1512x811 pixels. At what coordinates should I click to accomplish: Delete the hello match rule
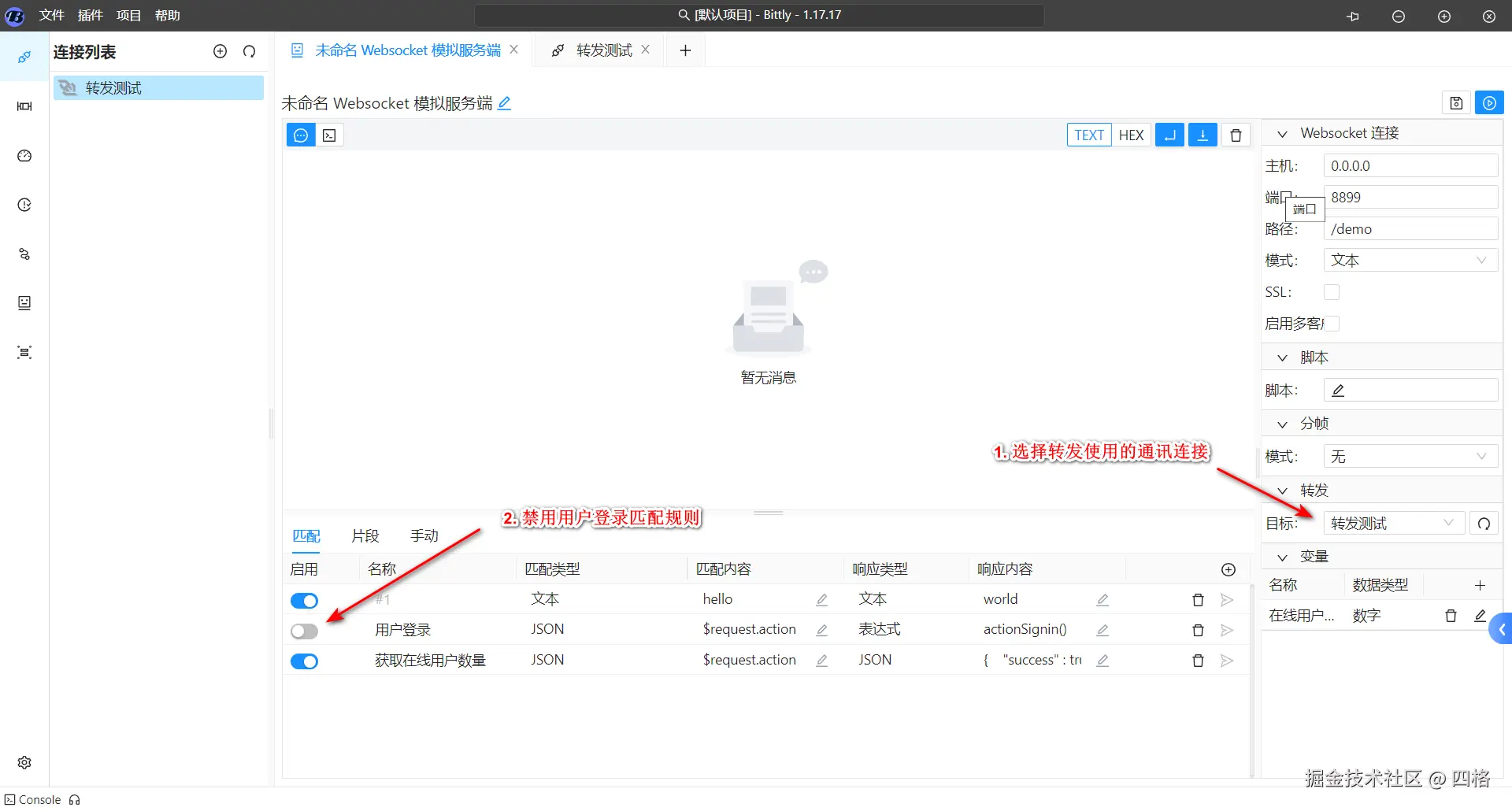(1198, 600)
